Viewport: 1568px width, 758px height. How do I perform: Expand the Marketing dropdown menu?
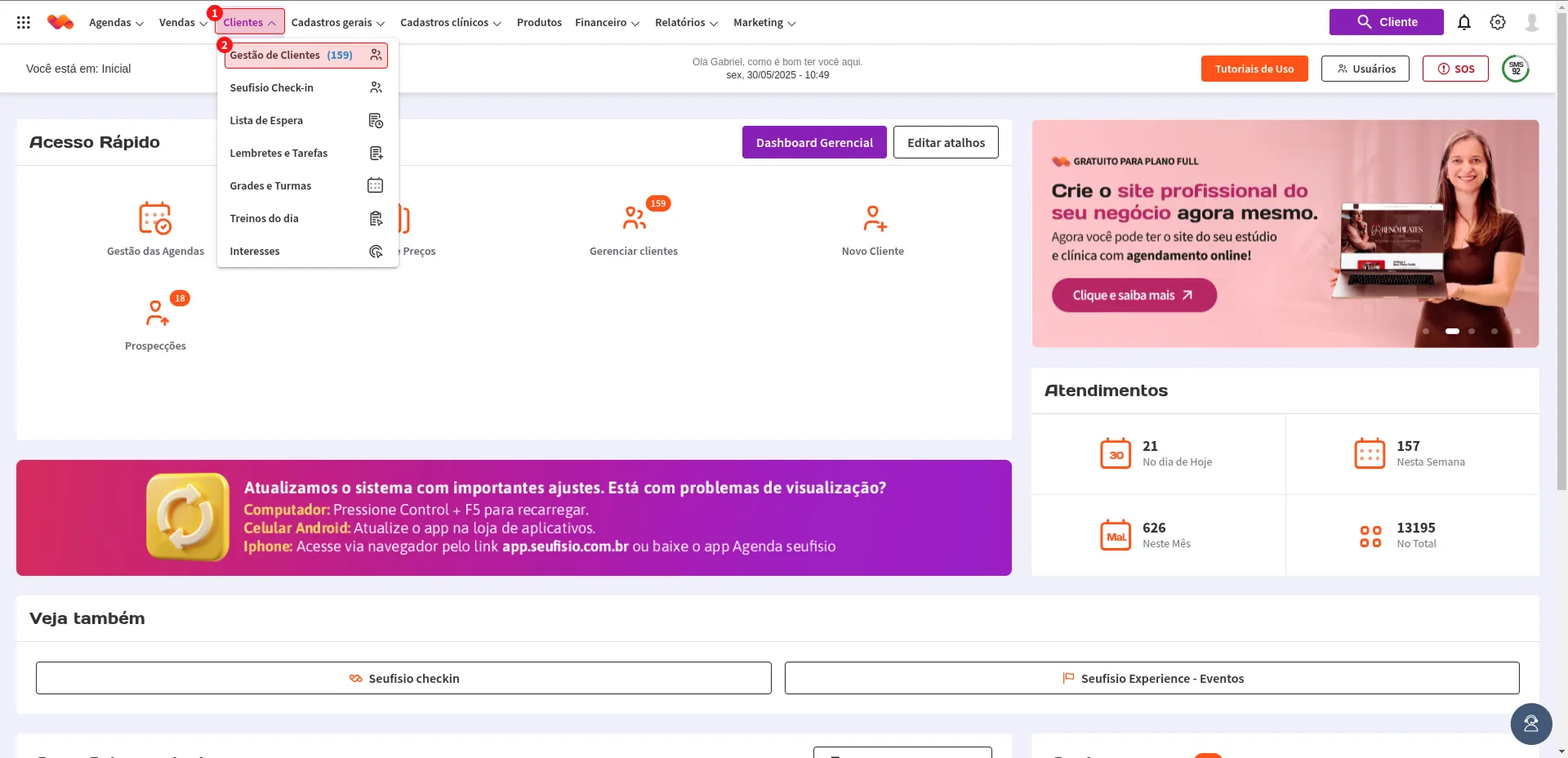(x=764, y=23)
